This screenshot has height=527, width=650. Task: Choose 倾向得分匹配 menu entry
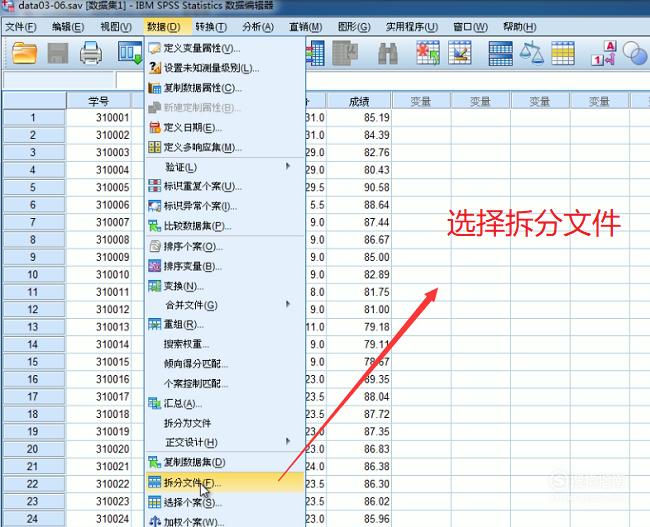(225, 364)
